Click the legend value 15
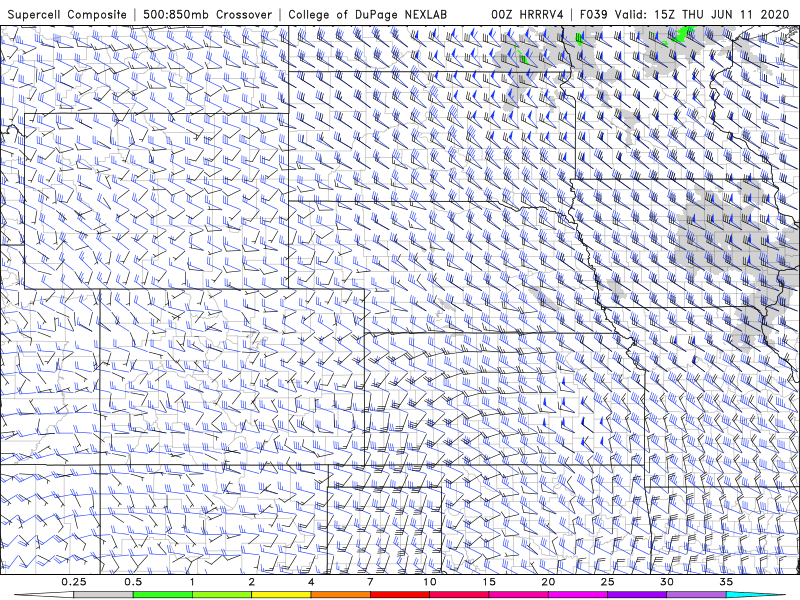 click(489, 582)
